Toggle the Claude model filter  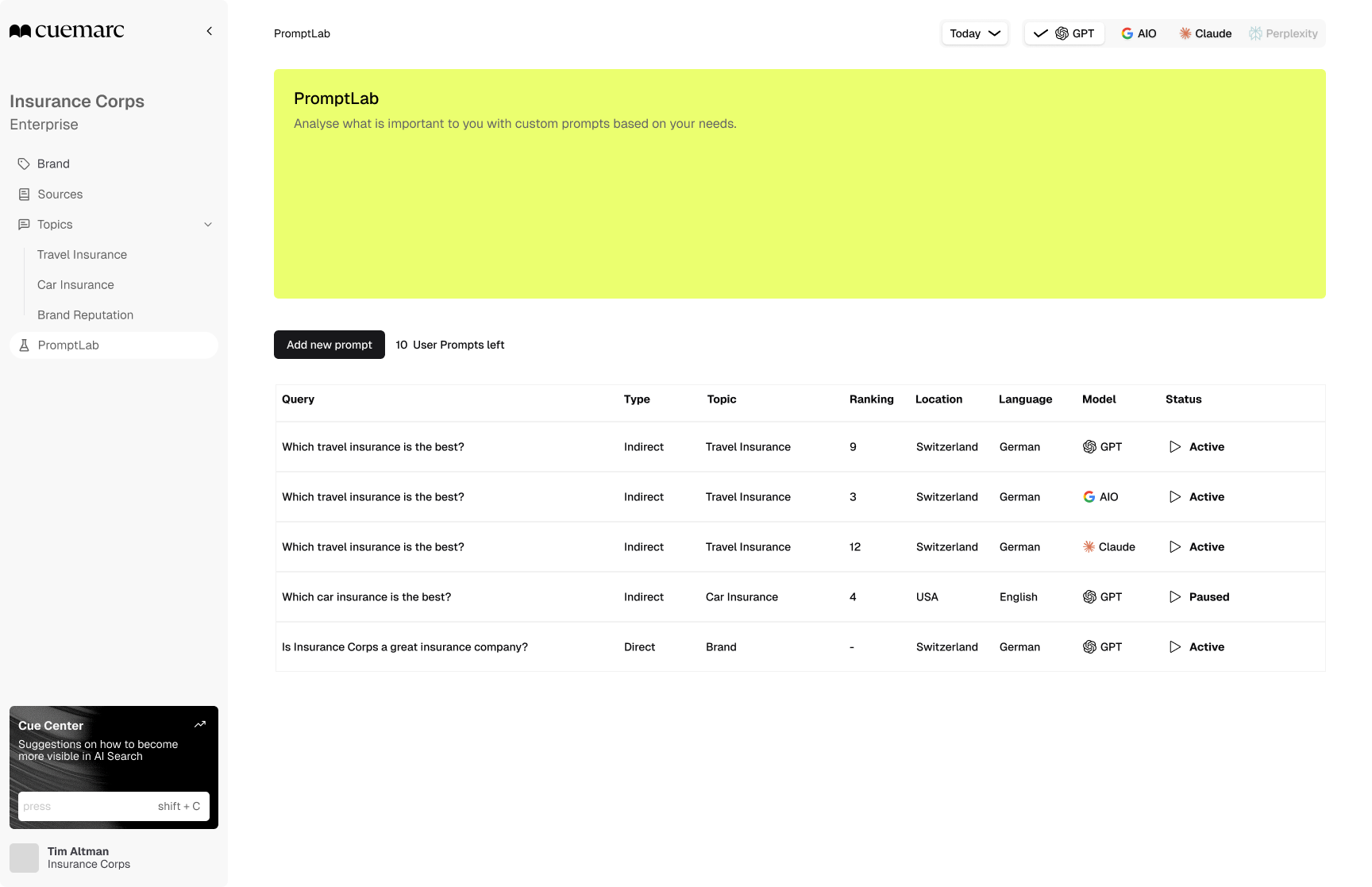pos(1205,33)
